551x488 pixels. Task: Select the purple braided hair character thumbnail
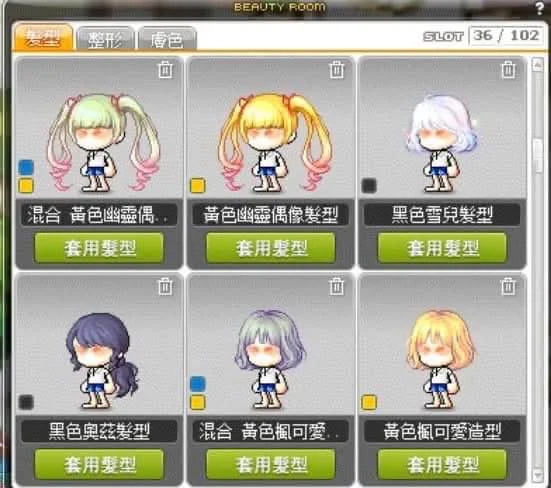point(101,360)
